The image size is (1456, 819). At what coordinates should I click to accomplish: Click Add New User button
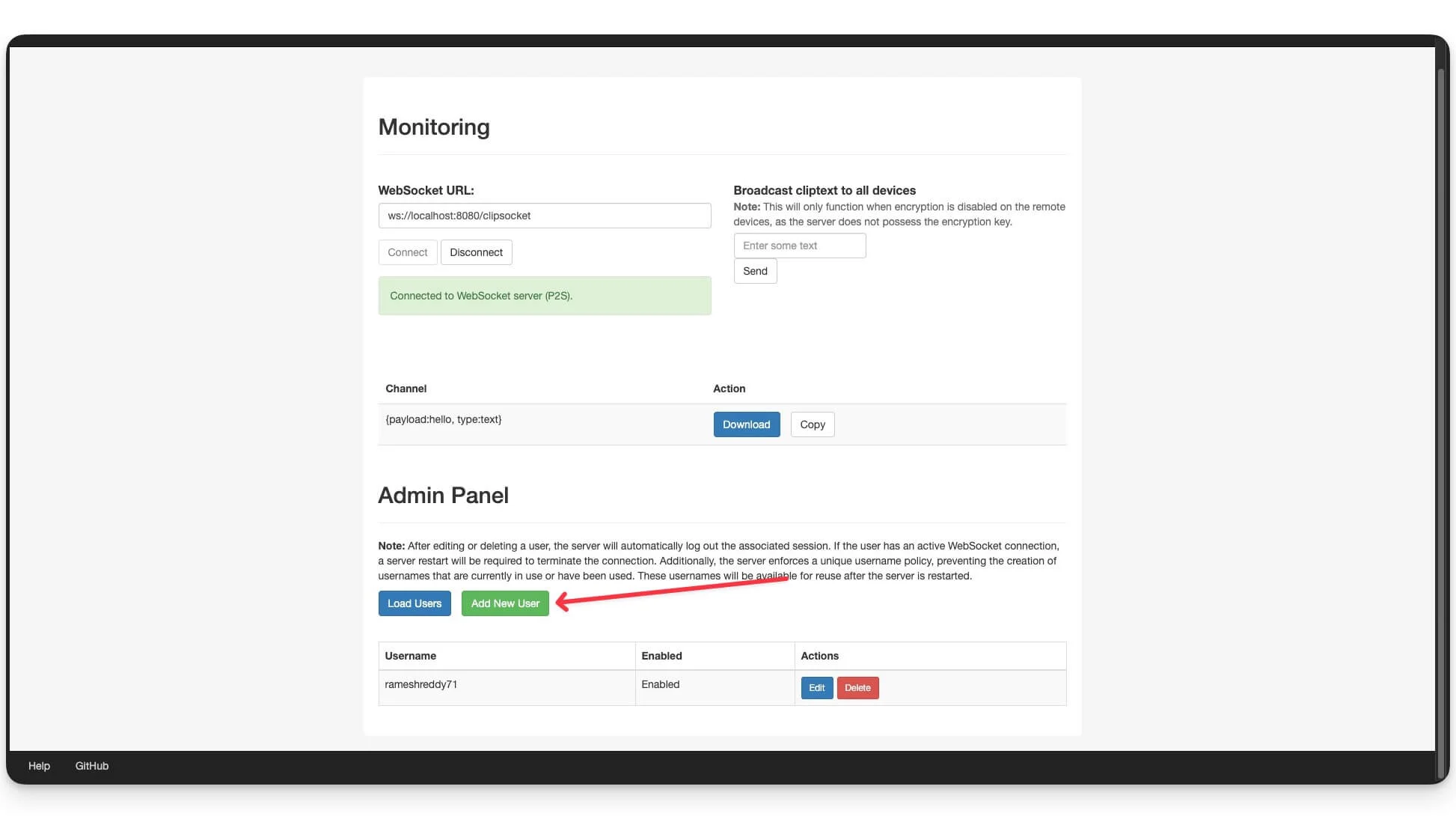(505, 603)
